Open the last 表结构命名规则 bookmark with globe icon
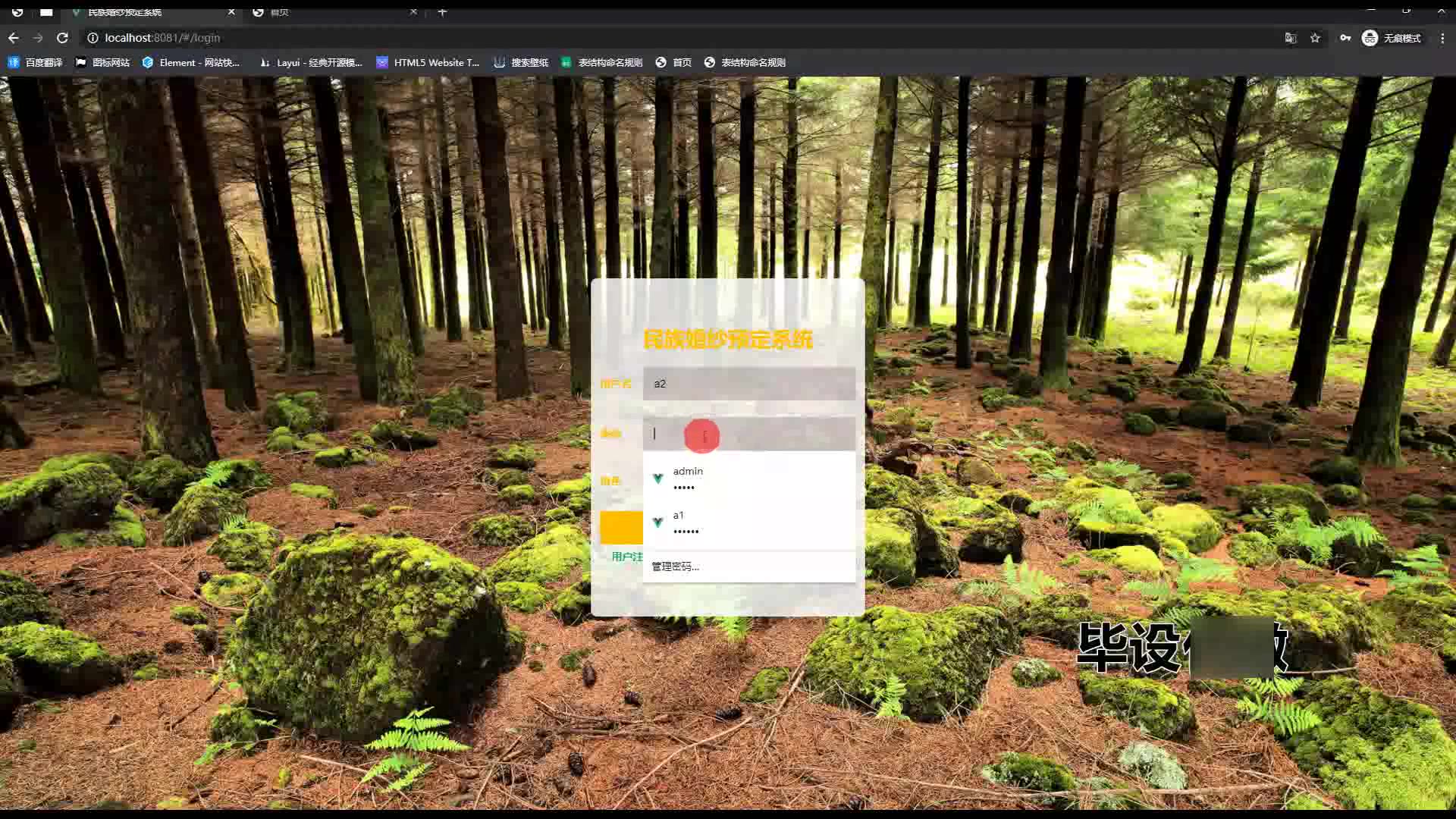 tap(745, 62)
